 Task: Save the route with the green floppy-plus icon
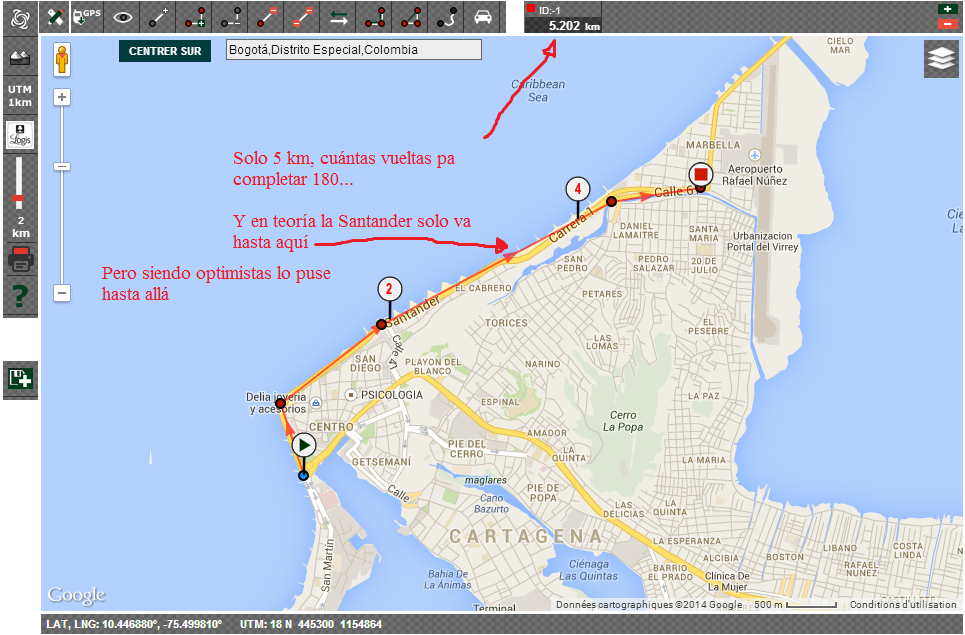coord(20,378)
